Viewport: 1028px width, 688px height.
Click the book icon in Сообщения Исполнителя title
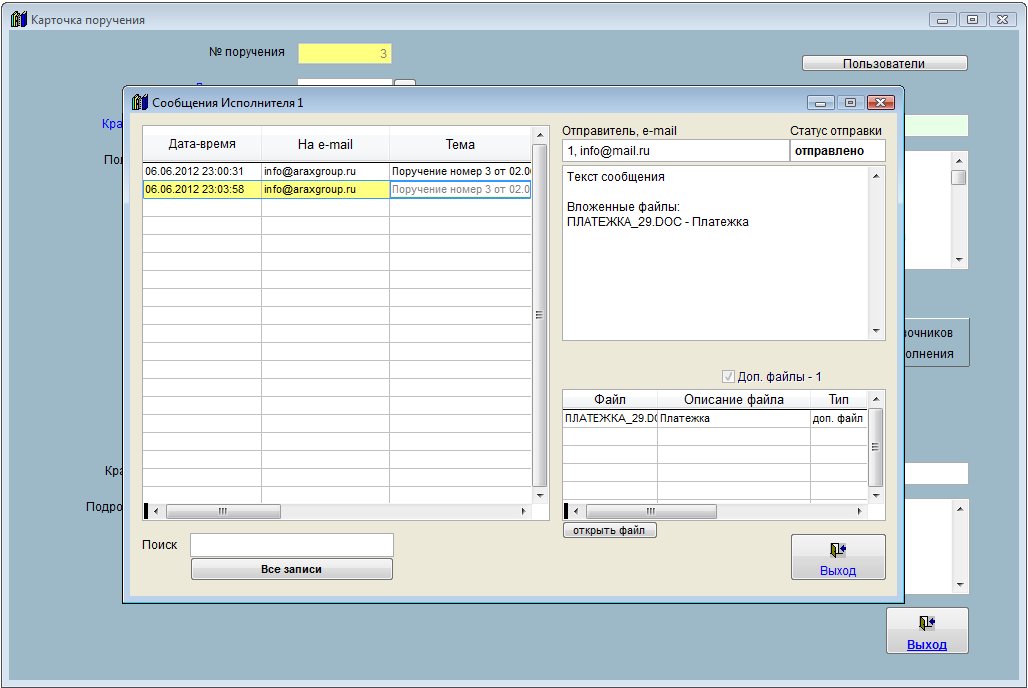140,102
